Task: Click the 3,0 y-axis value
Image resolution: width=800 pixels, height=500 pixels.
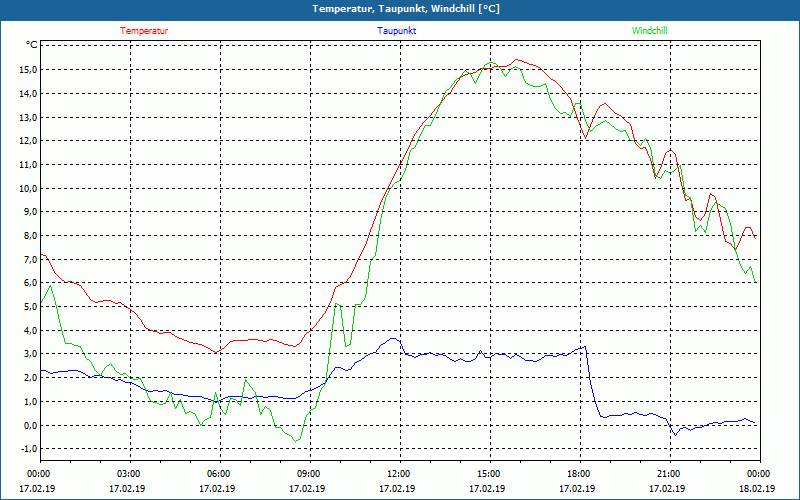Action: pyautogui.click(x=31, y=354)
